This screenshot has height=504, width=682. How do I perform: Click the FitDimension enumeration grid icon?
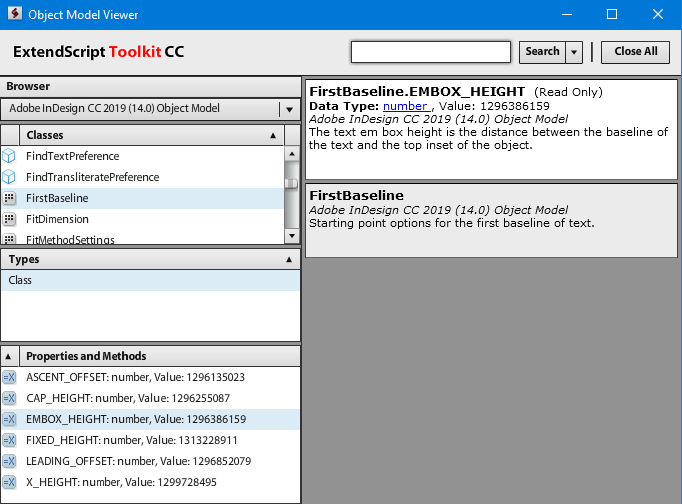pyautogui.click(x=9, y=219)
